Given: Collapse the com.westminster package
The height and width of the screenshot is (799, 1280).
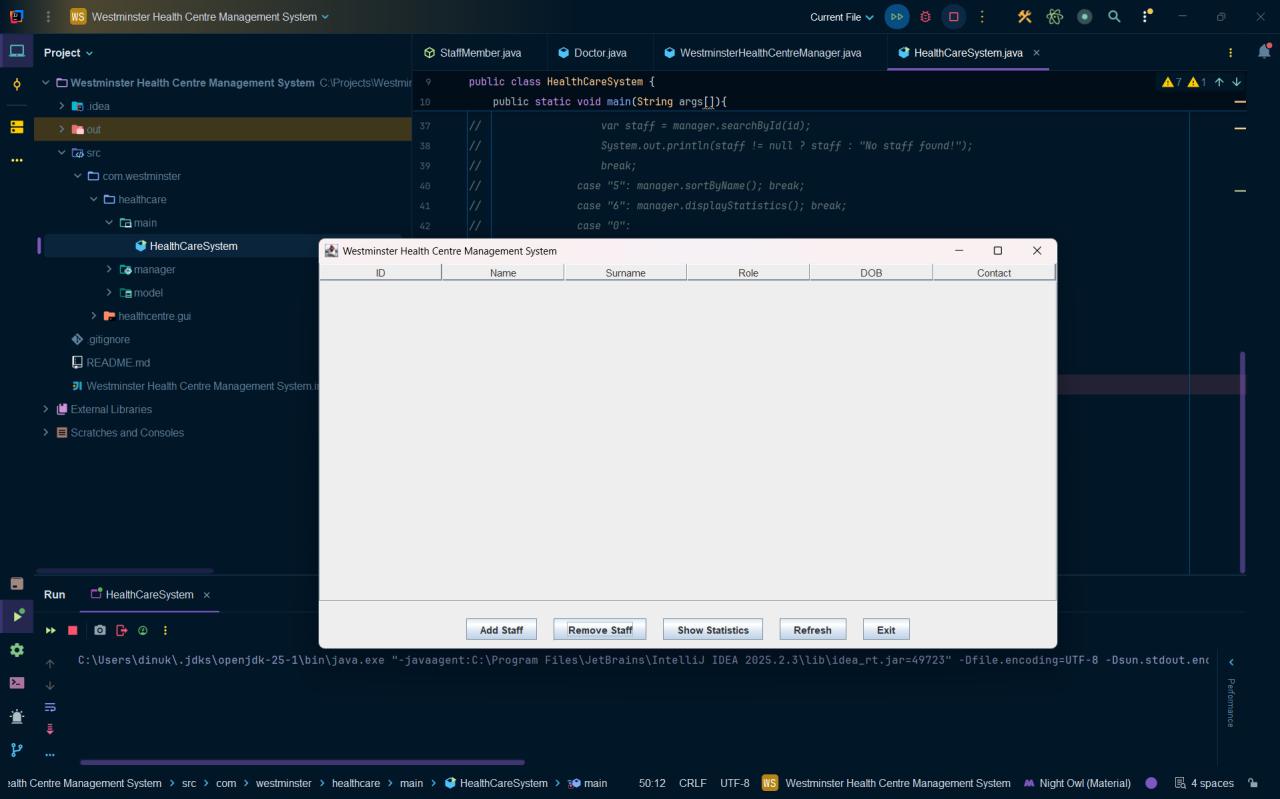Looking at the screenshot, I should tap(78, 176).
